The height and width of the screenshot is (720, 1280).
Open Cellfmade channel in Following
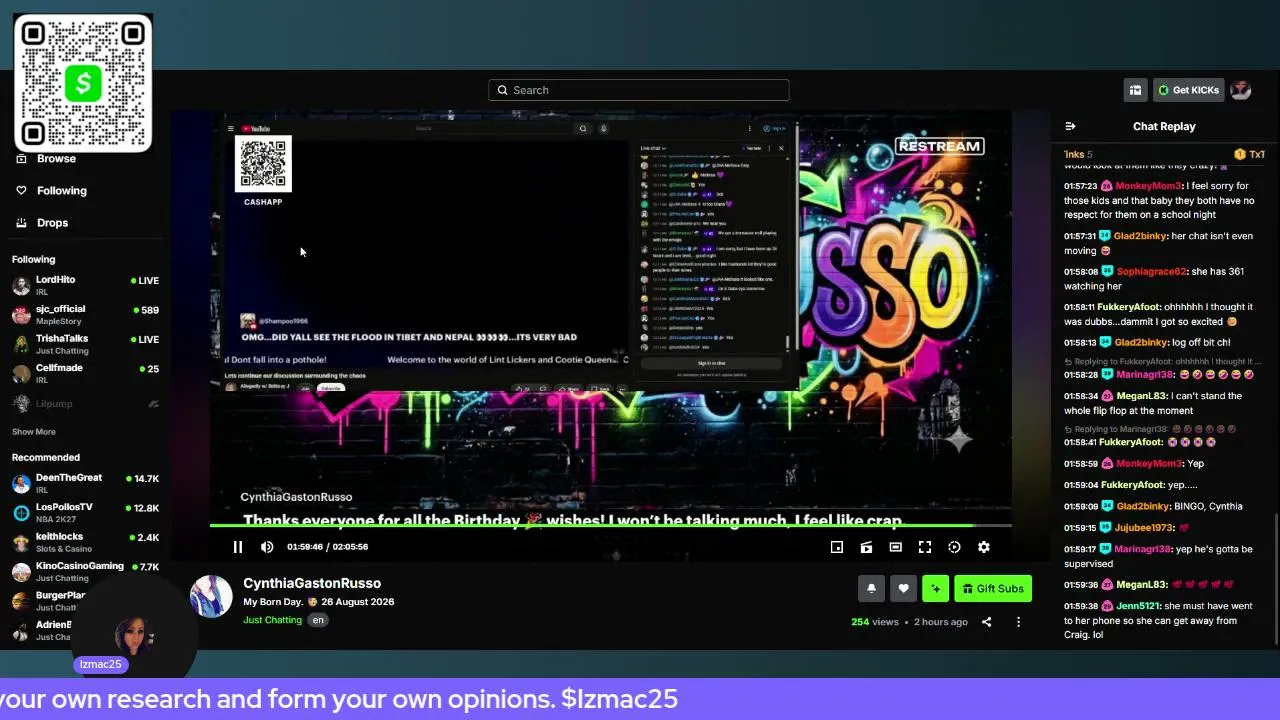[x=85, y=373]
